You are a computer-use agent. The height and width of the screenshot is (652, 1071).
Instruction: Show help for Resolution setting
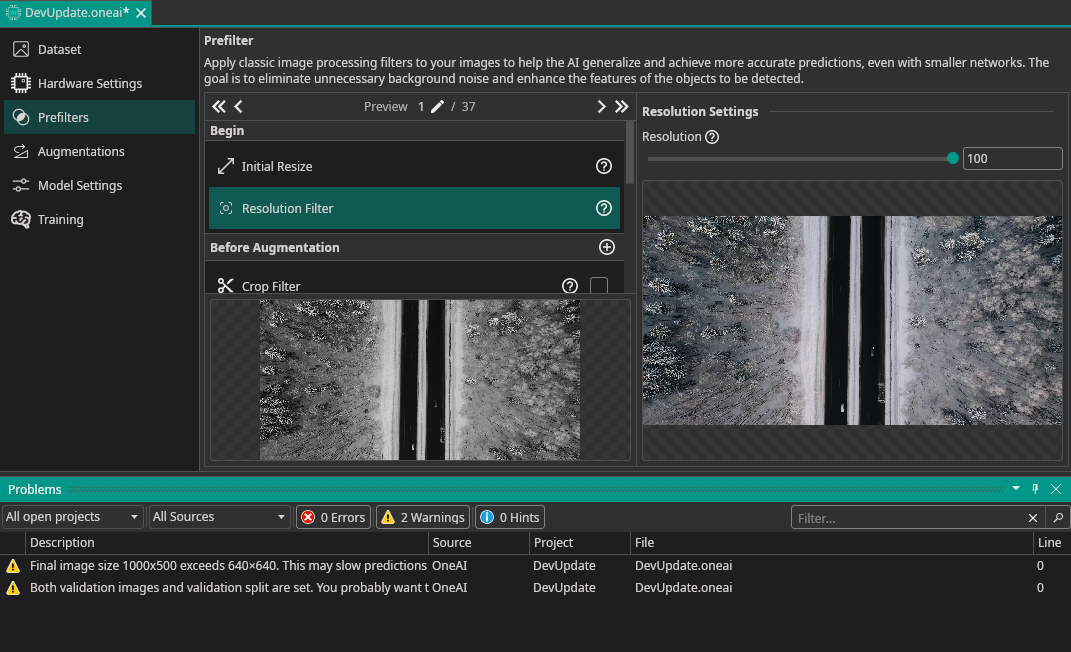coord(712,137)
